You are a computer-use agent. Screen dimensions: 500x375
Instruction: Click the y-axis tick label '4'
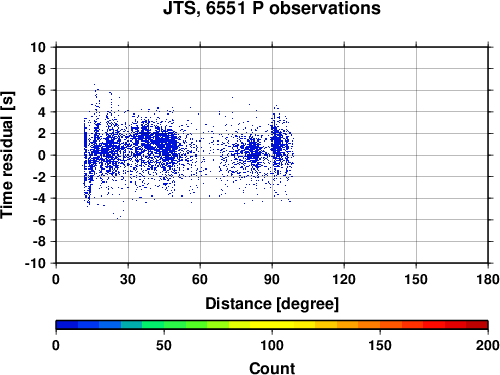(42, 112)
